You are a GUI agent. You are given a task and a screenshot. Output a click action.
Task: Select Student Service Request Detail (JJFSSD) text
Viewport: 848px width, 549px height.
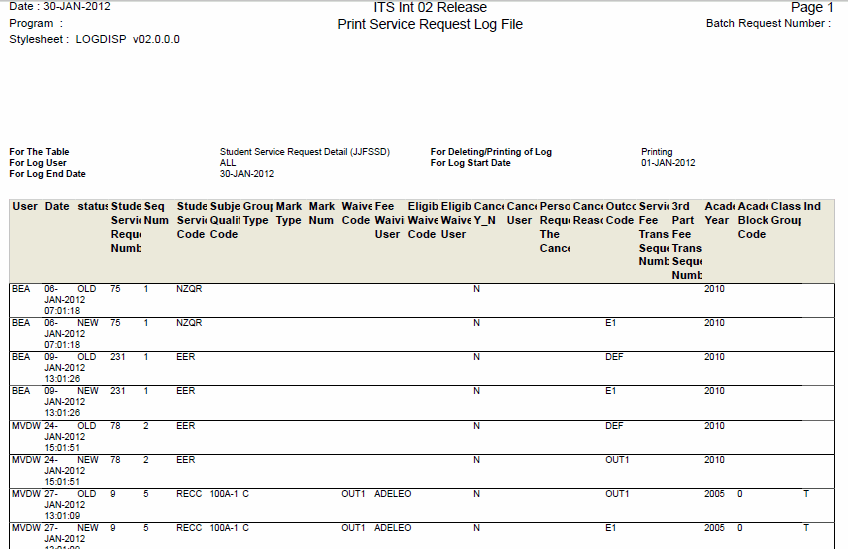pyautogui.click(x=304, y=152)
